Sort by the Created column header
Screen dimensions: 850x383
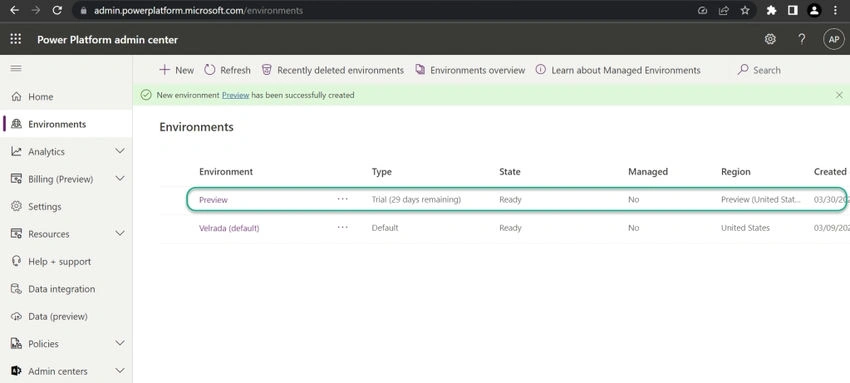pyautogui.click(x=830, y=172)
